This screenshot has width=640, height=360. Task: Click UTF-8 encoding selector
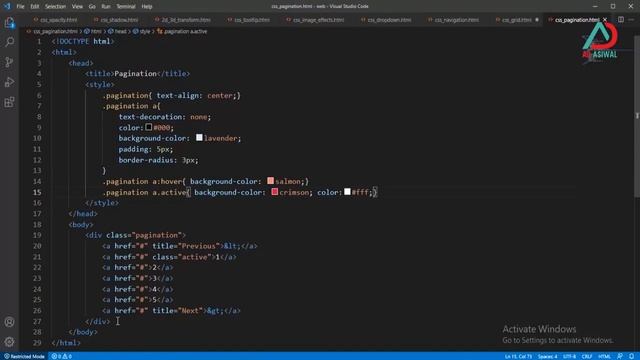click(569, 356)
